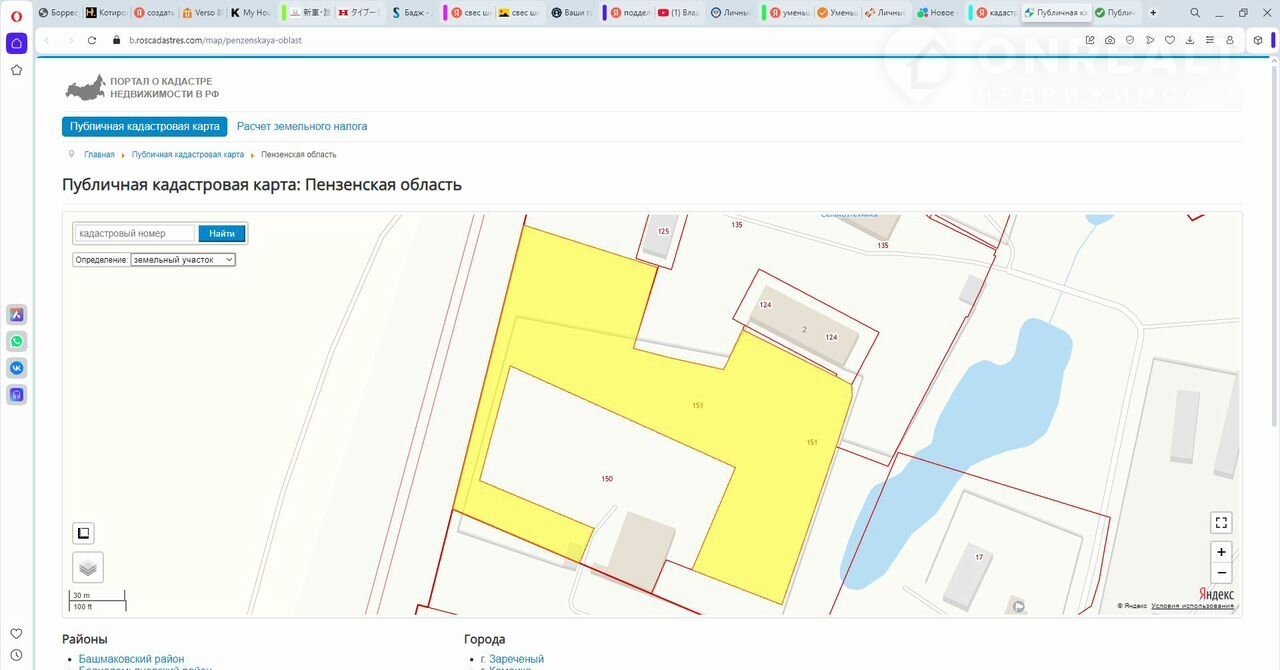Switch to "Расчет земельного налога" tab
The height and width of the screenshot is (670, 1280).
coord(302,127)
